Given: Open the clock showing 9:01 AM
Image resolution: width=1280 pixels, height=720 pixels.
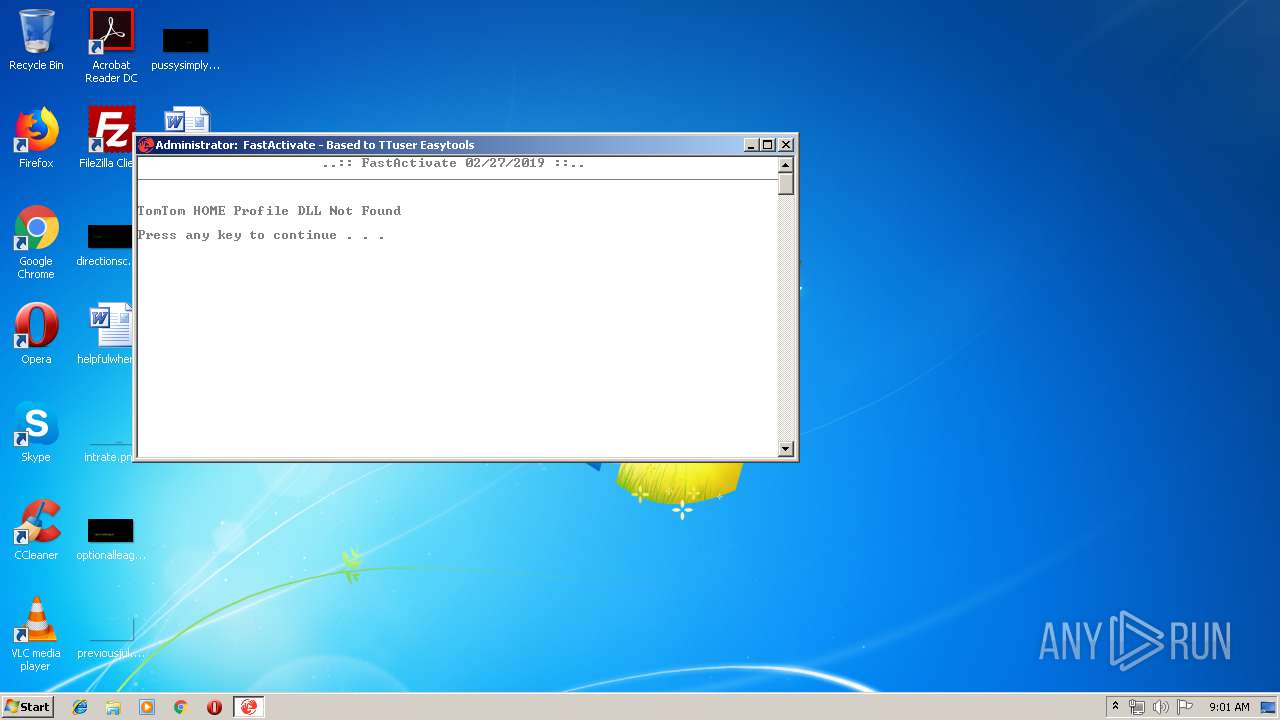Looking at the screenshot, I should (1229, 707).
